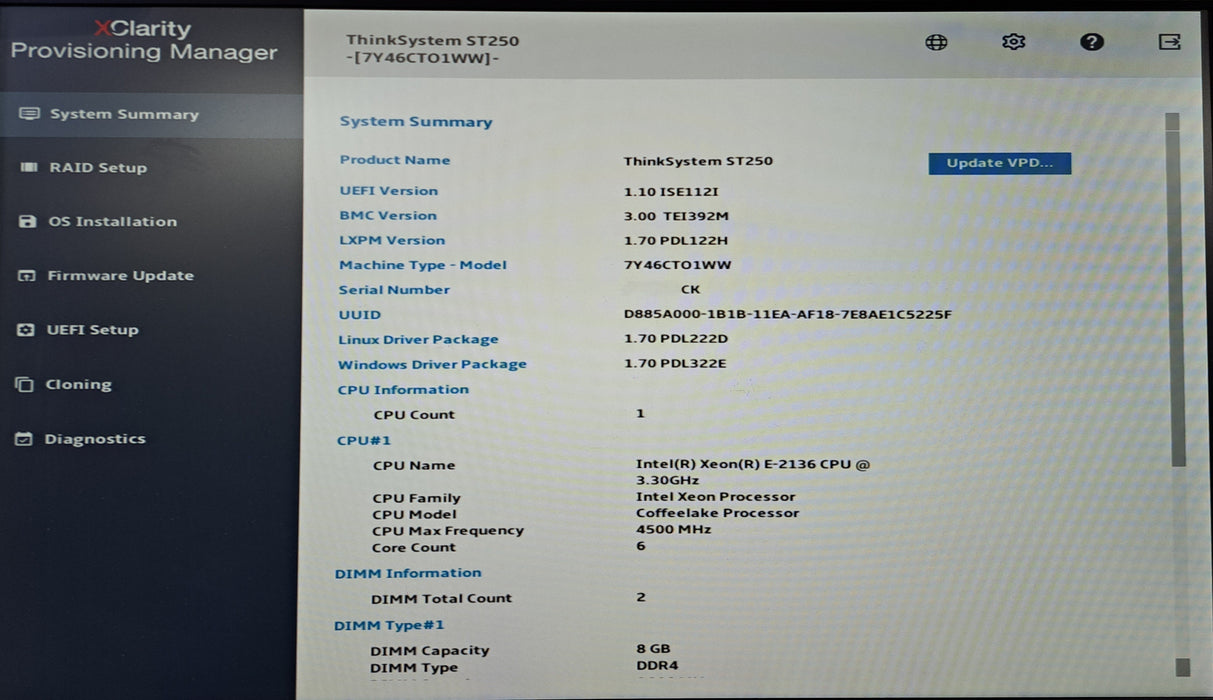
Task: Click the Diagnostics sidebar icon
Action: [24, 439]
